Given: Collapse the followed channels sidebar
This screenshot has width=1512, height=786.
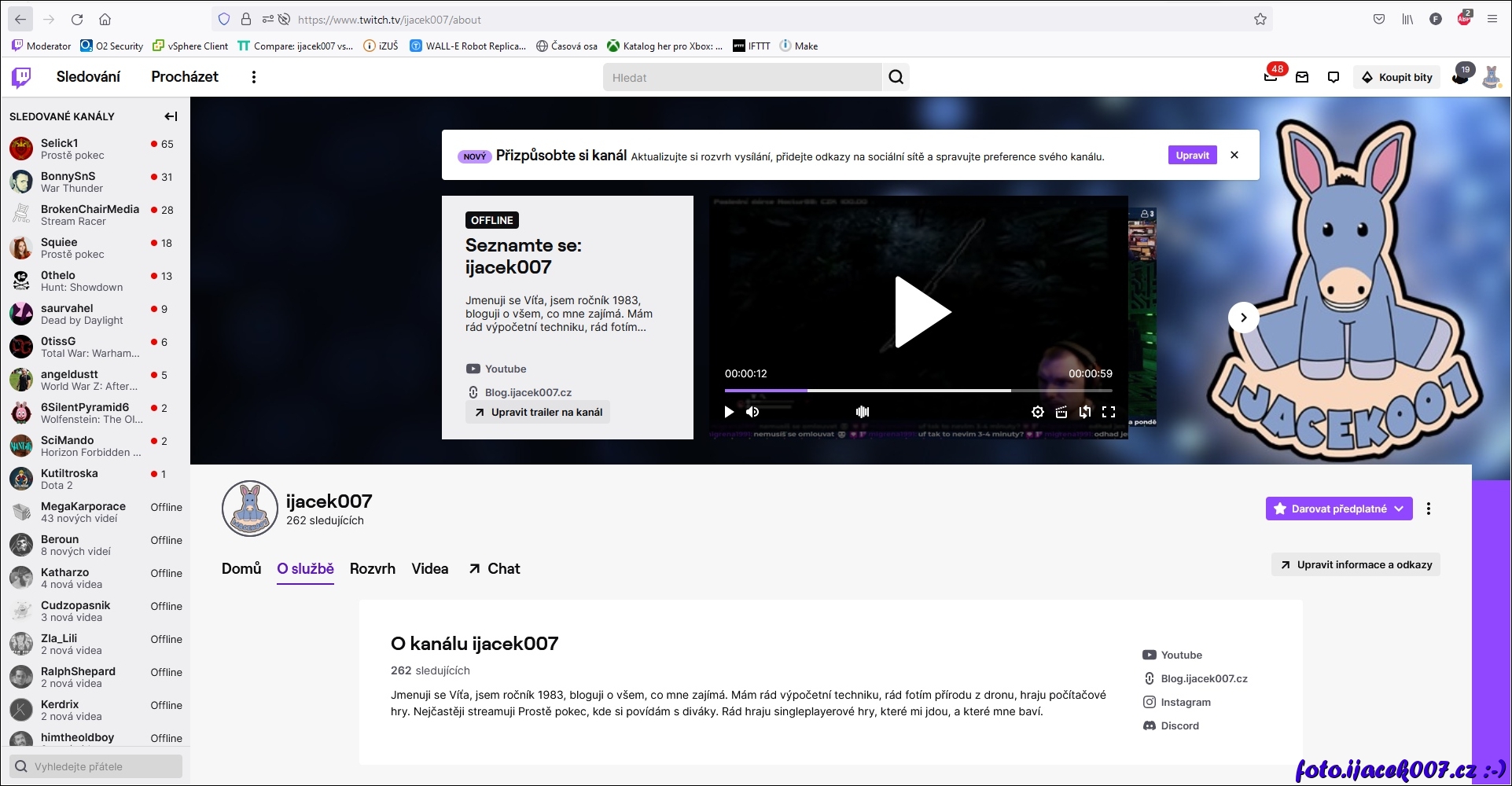Looking at the screenshot, I should pos(171,116).
